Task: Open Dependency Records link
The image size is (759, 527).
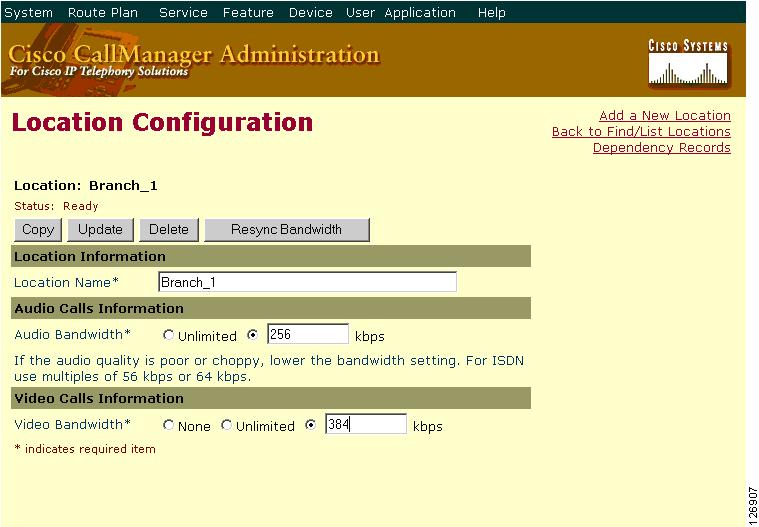Action: (662, 148)
